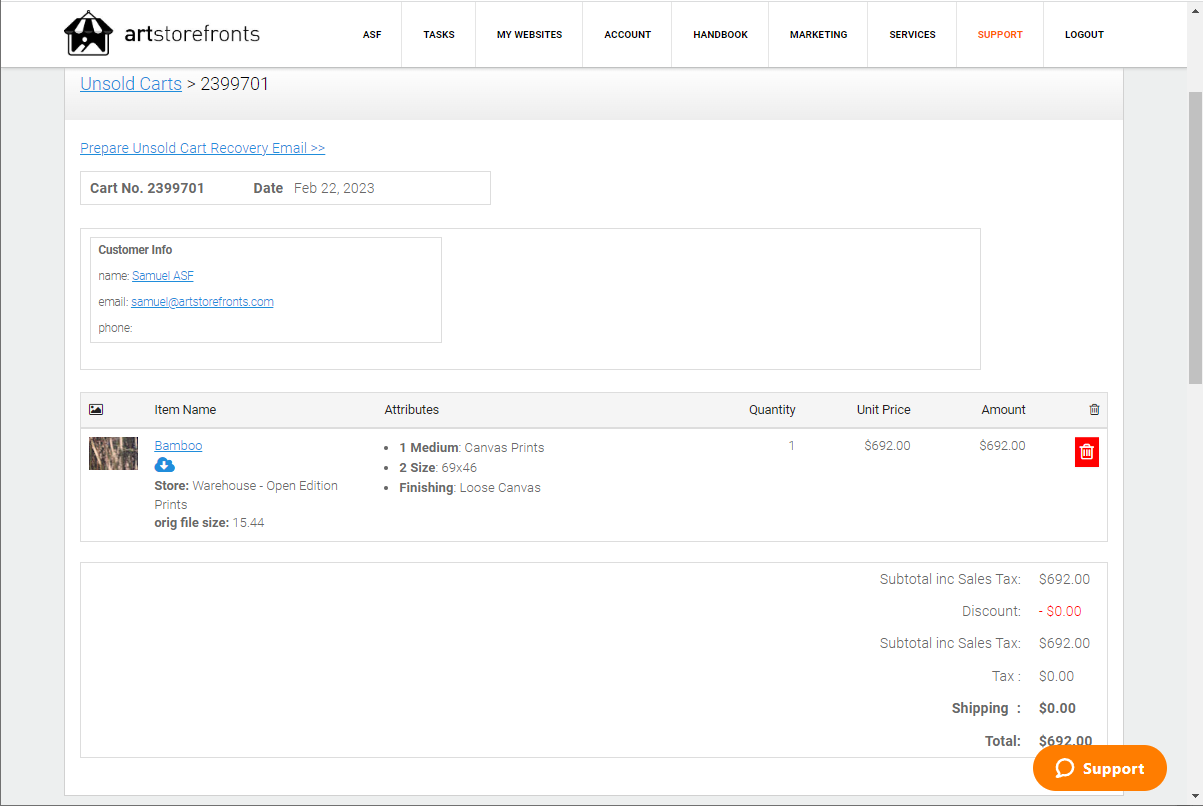Click the page vertical scrollbar

pyautogui.click(x=1195, y=240)
